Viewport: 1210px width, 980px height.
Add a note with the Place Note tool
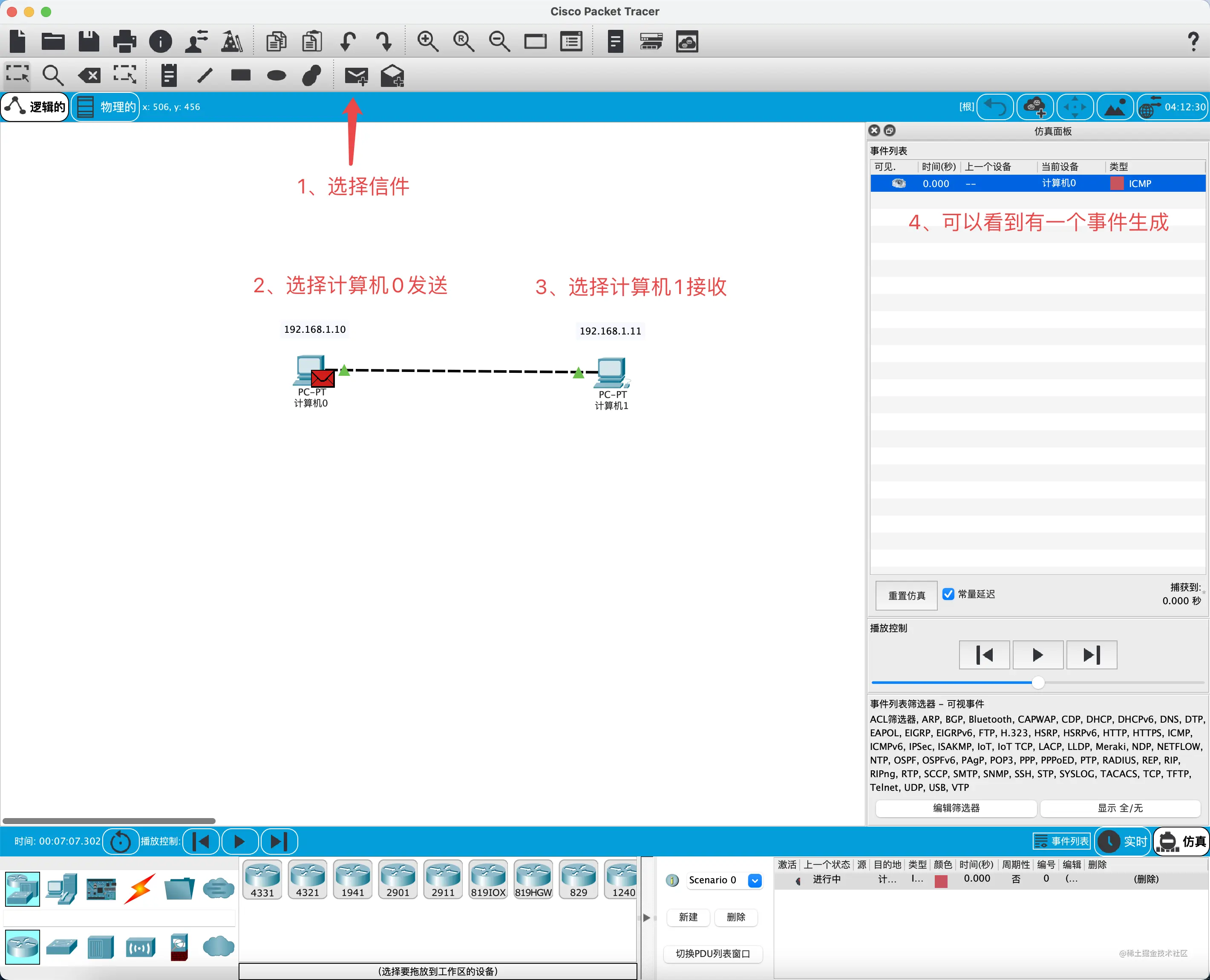[169, 75]
